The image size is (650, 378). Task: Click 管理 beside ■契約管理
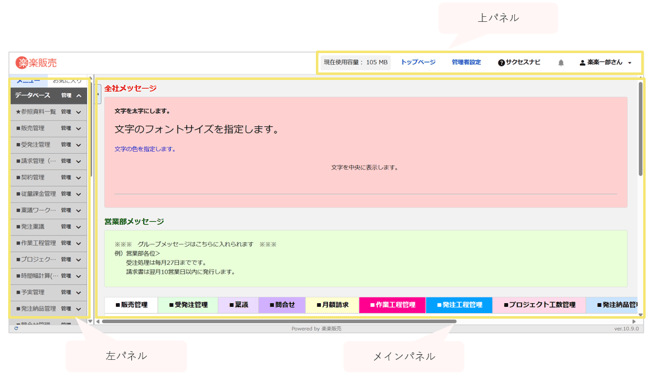(x=66, y=177)
